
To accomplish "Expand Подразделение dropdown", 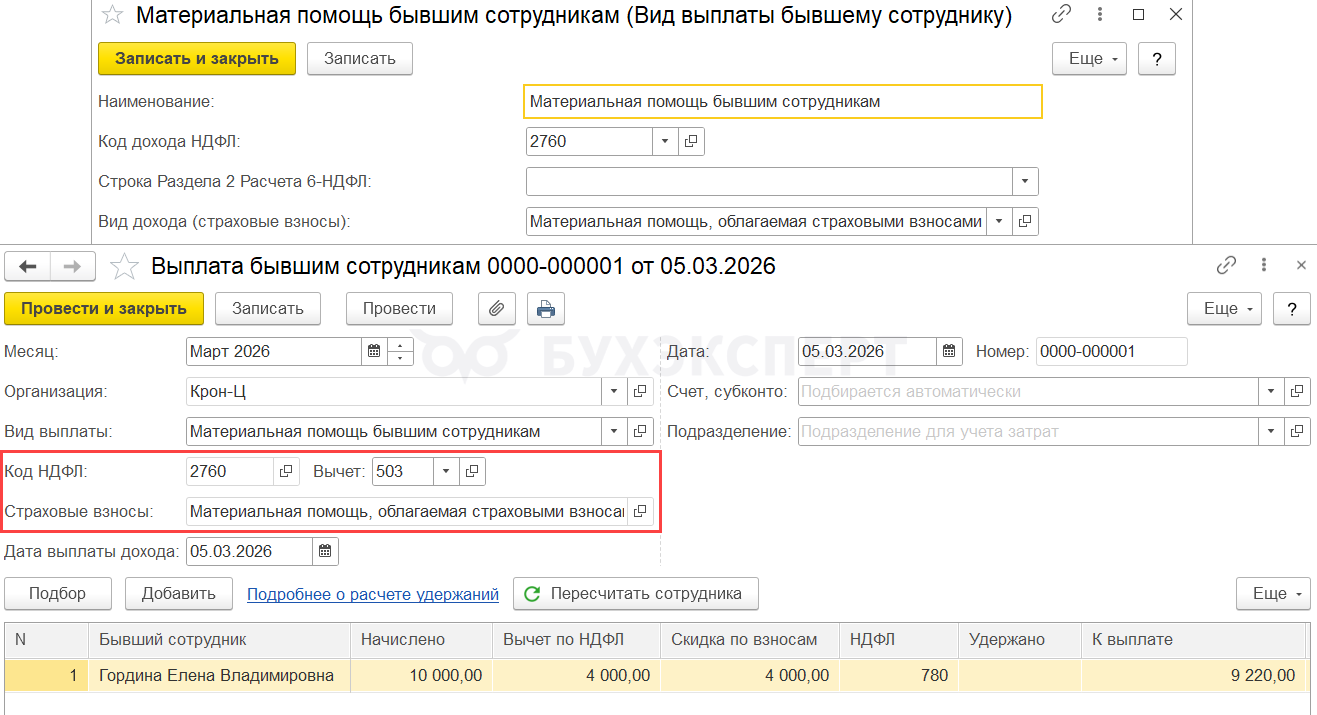I will tap(1271, 431).
